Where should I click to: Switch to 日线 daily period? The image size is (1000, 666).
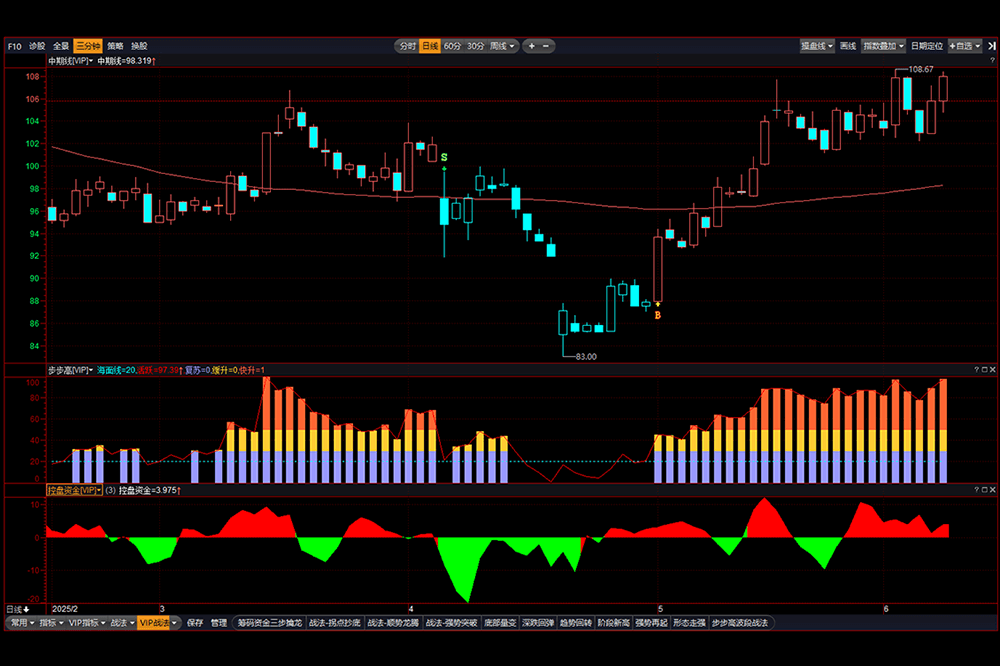click(430, 46)
